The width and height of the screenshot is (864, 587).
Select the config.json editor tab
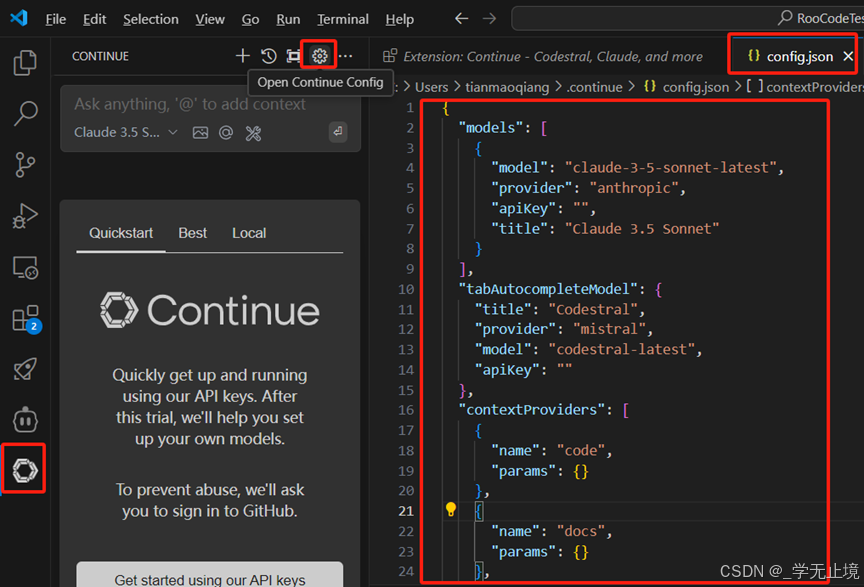pos(791,56)
